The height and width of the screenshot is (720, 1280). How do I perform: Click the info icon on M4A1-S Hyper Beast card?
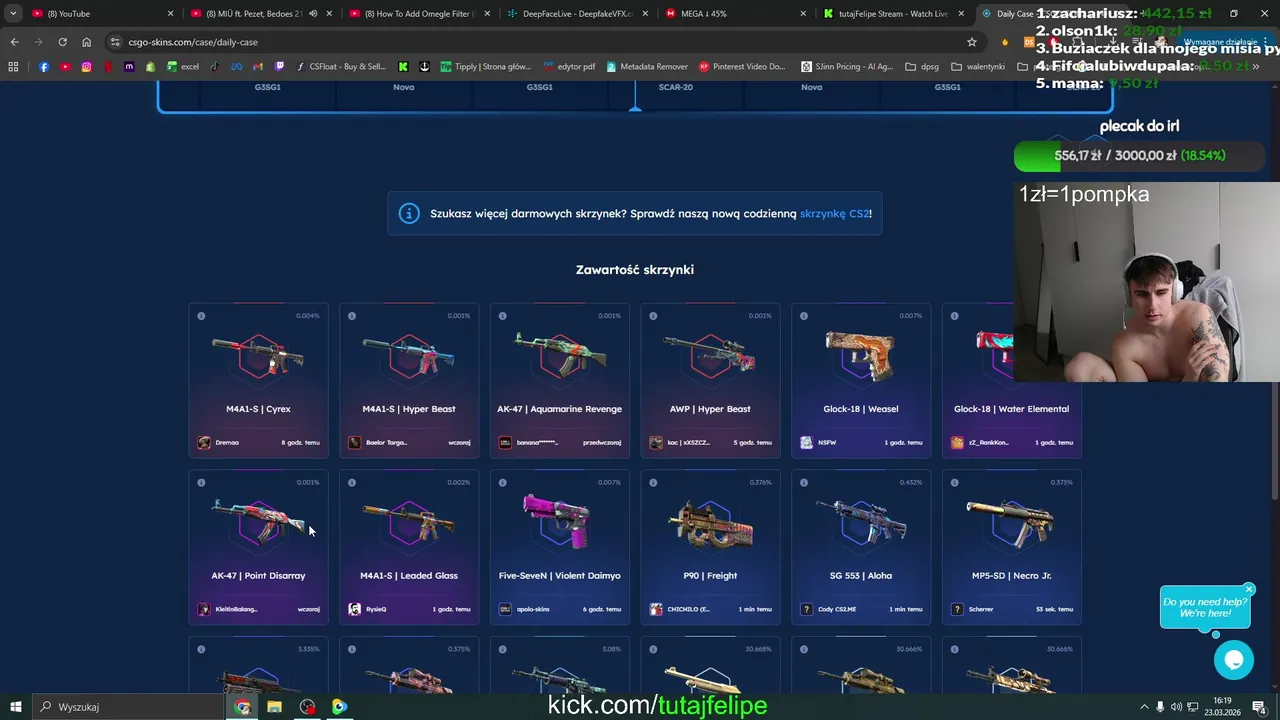pyautogui.click(x=352, y=316)
